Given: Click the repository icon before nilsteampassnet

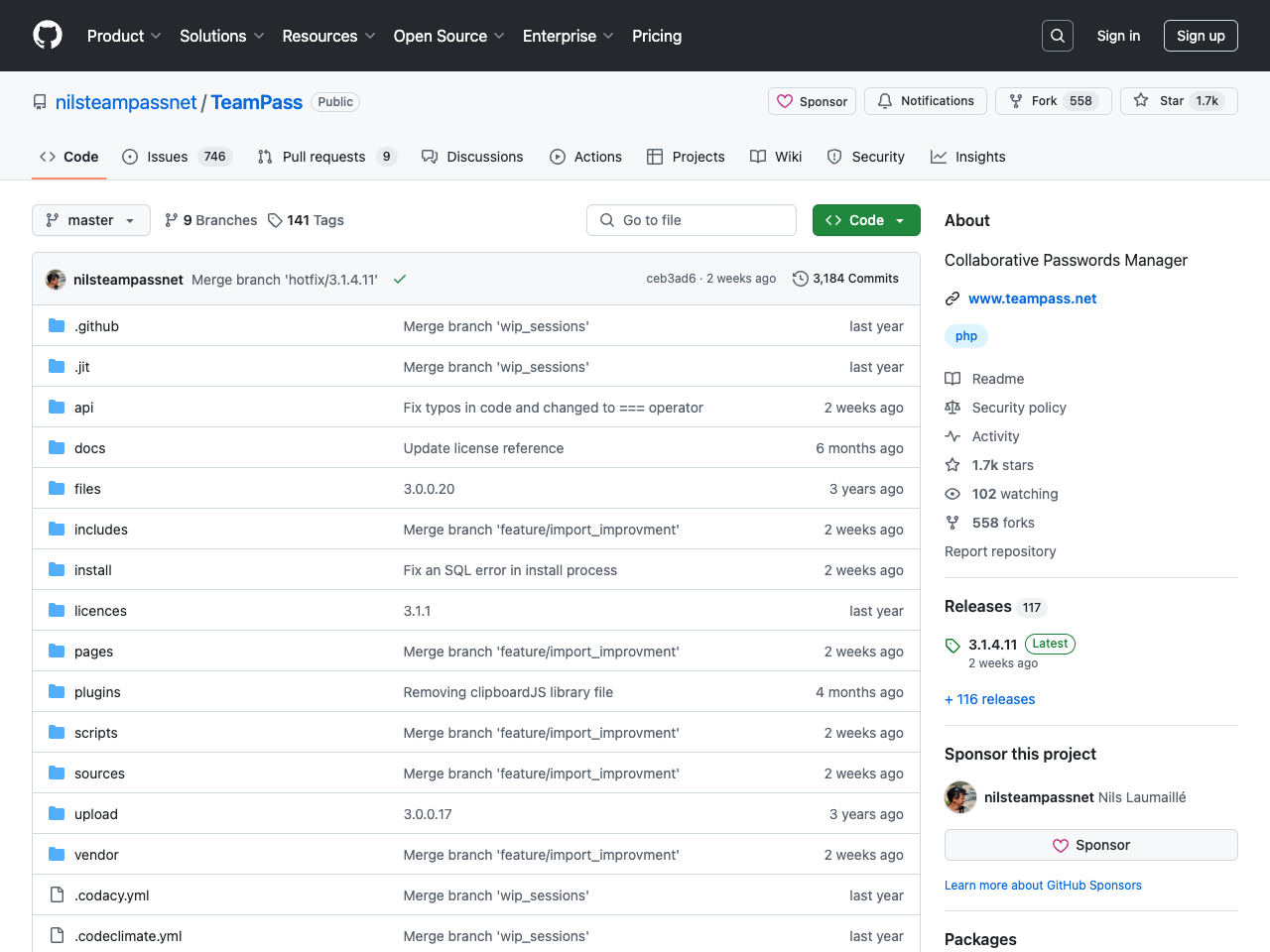Looking at the screenshot, I should coord(40,102).
